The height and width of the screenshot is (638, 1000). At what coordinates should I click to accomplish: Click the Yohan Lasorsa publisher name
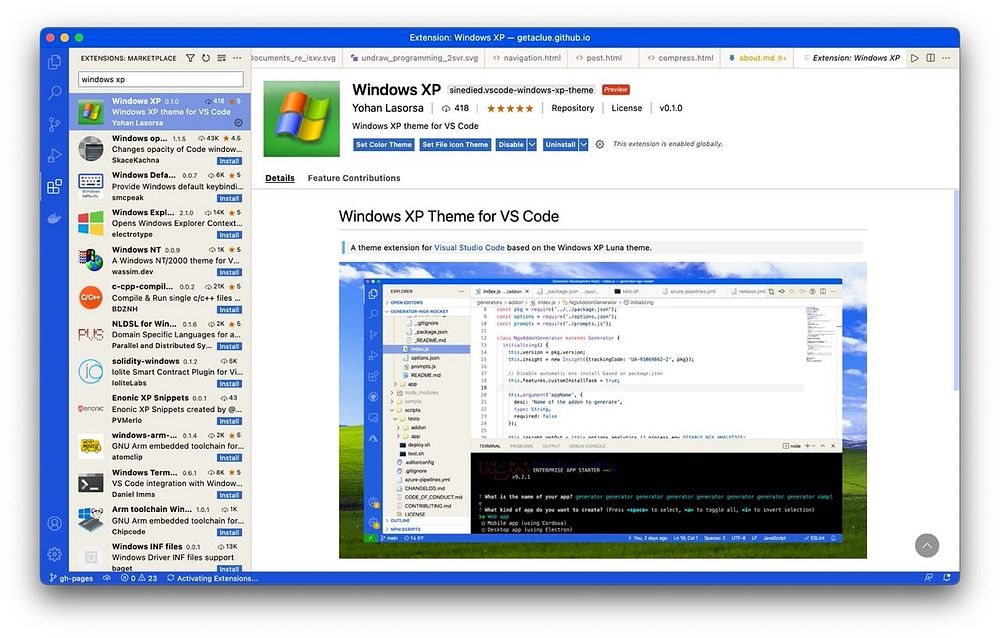tap(388, 108)
